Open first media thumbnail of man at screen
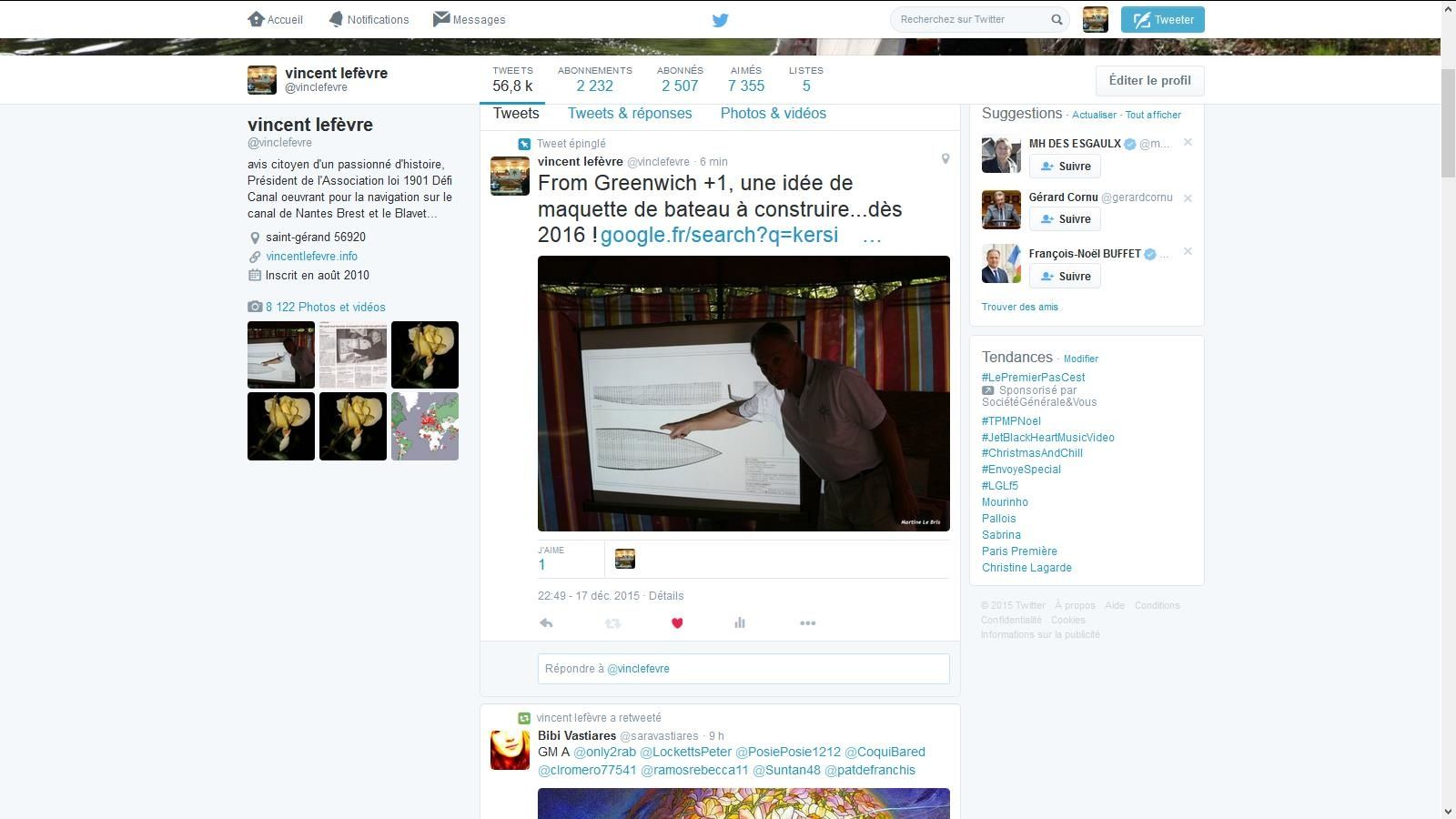This screenshot has width=1456, height=819. pyautogui.click(x=281, y=355)
